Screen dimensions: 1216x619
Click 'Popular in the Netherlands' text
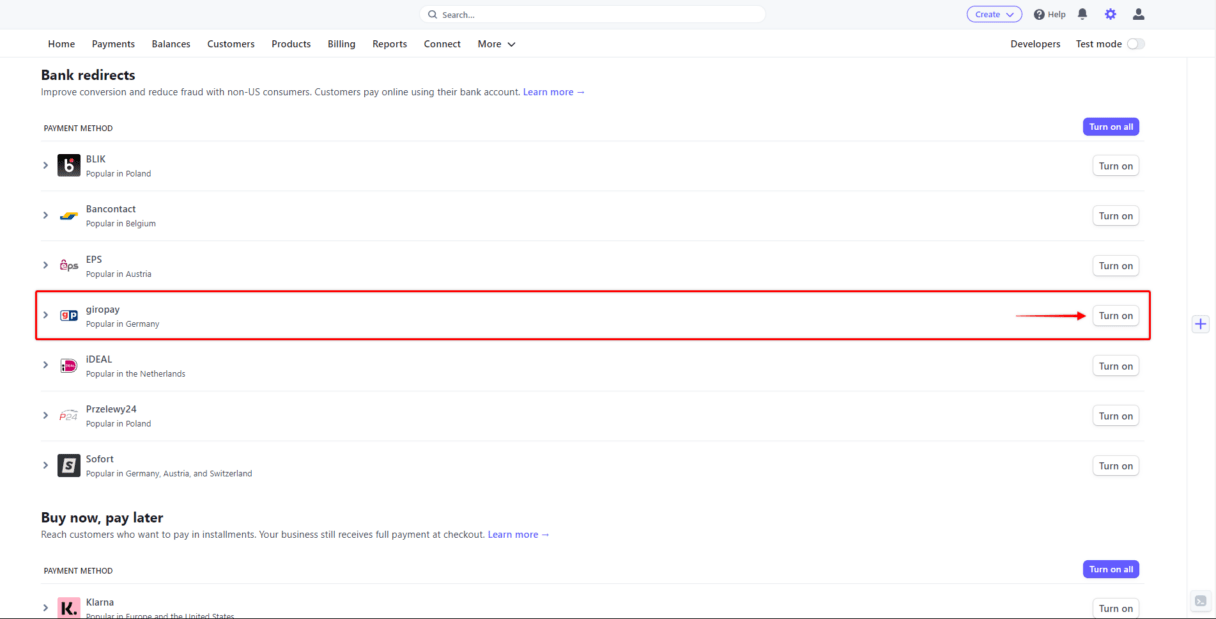click(x=136, y=374)
